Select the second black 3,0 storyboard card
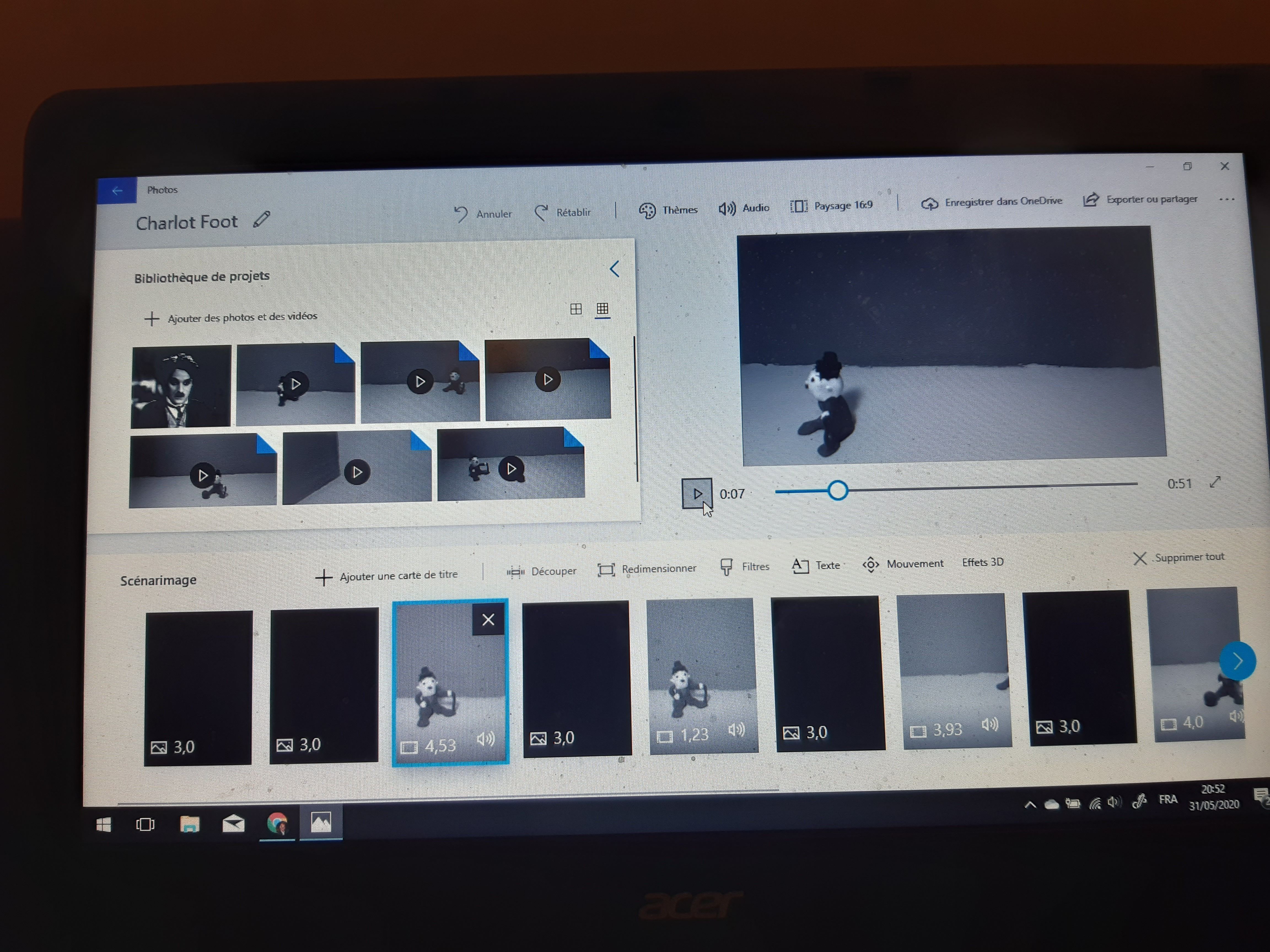Image resolution: width=1270 pixels, height=952 pixels. pyautogui.click(x=324, y=685)
